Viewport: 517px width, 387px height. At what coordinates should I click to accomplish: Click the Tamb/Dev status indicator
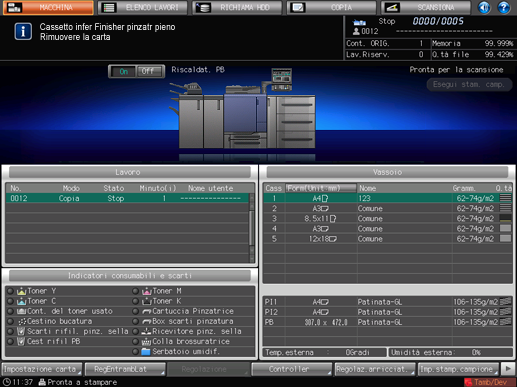(489, 382)
